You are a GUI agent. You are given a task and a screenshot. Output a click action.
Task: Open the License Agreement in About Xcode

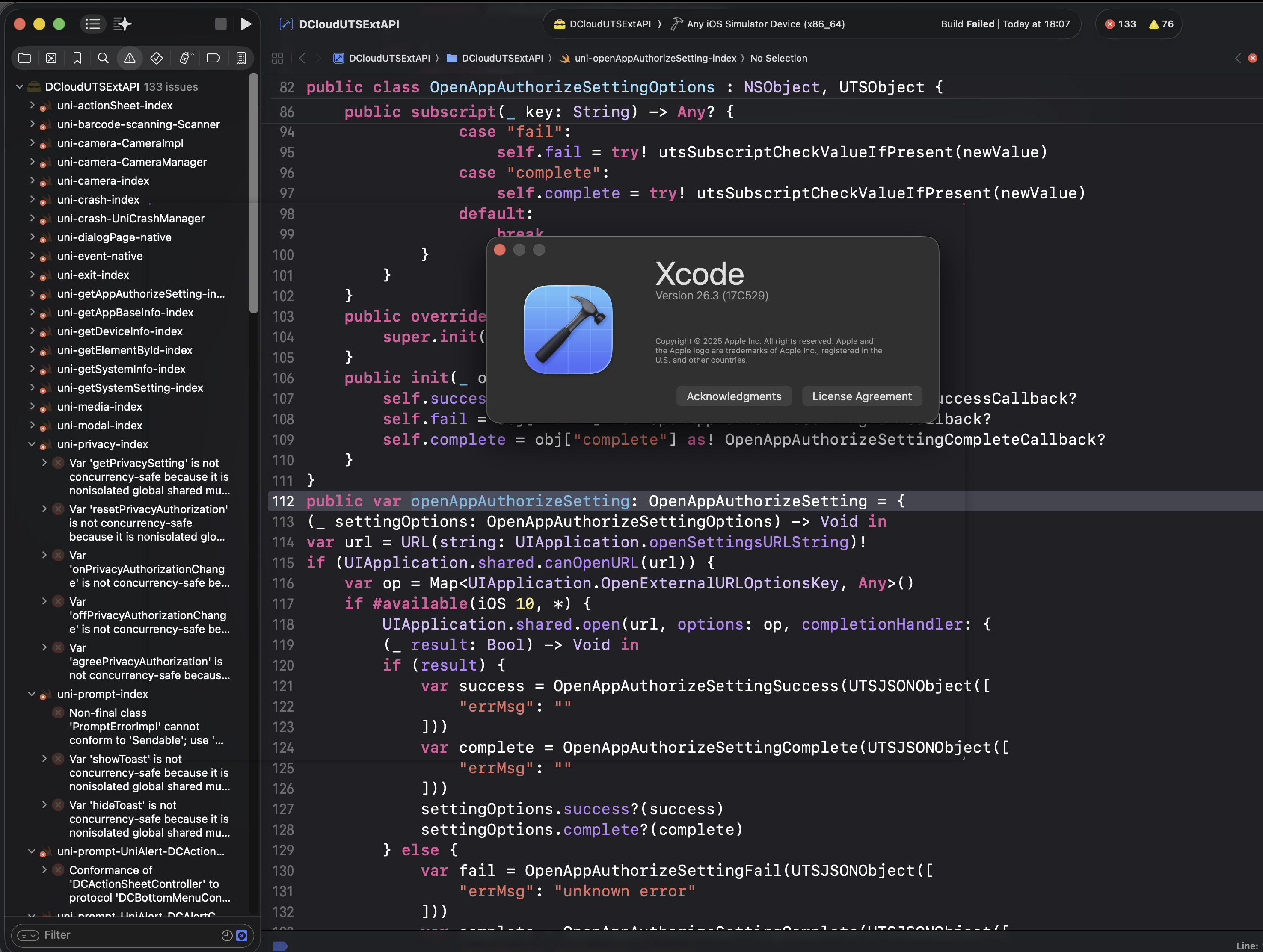(862, 397)
